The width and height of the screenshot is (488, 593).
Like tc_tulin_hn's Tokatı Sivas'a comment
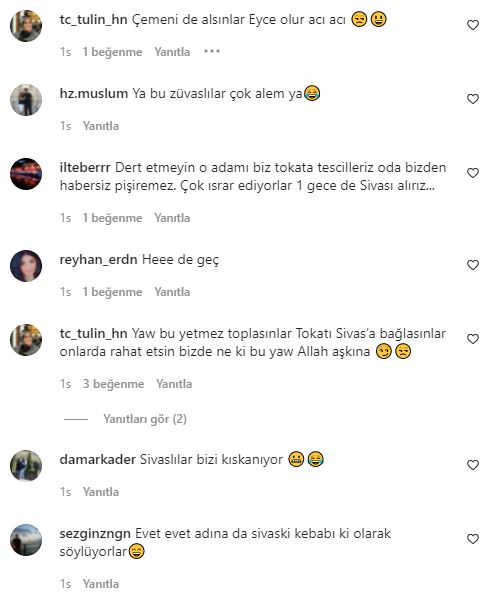pyautogui.click(x=472, y=339)
